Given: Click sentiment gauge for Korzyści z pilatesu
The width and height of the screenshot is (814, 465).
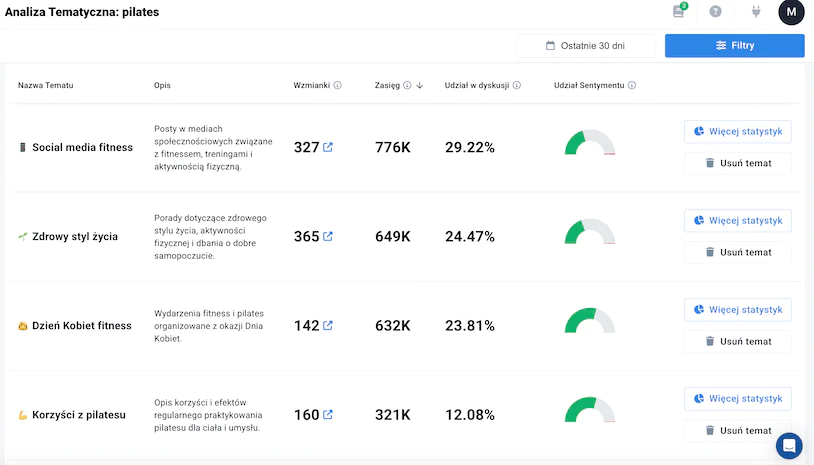Looking at the screenshot, I should tap(590, 410).
